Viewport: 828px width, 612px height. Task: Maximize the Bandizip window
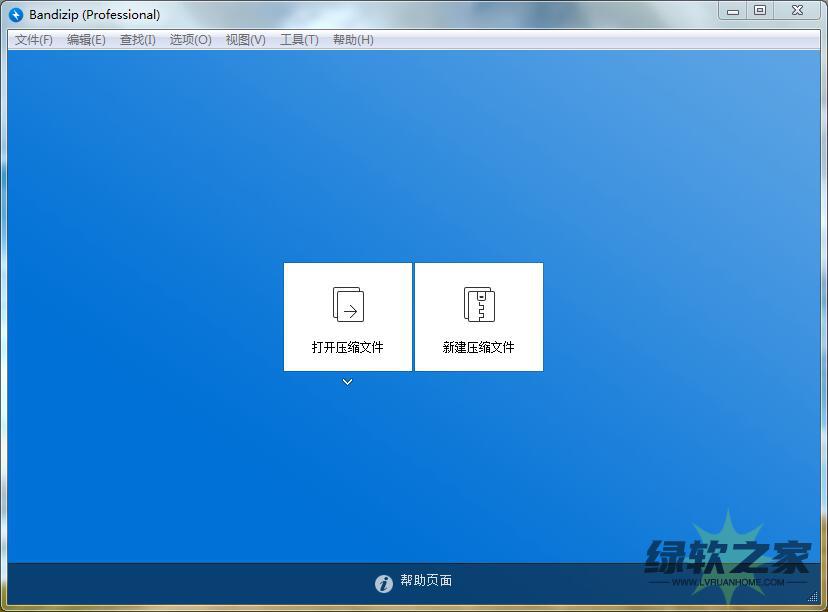[760, 11]
